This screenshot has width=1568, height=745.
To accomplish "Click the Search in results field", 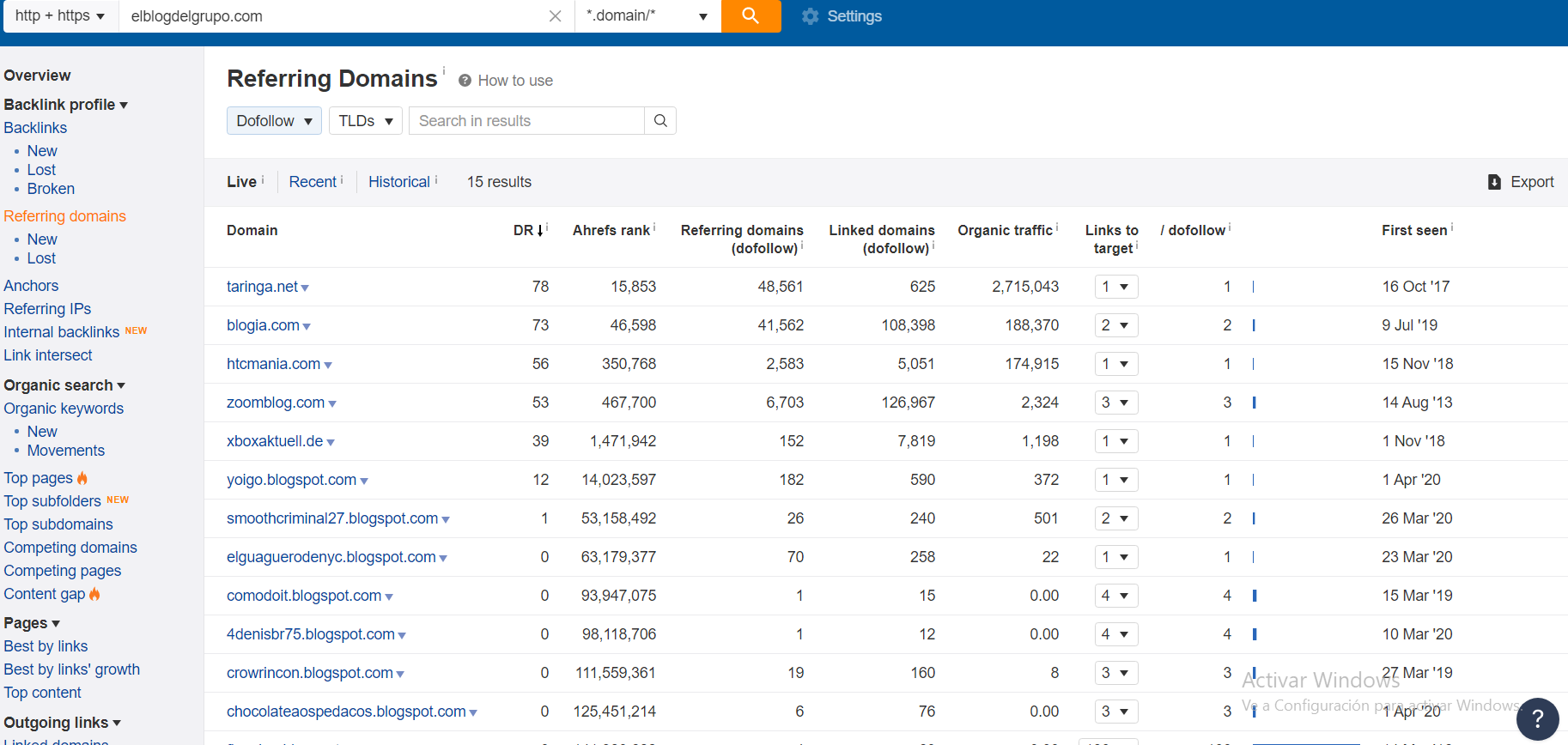I will (526, 121).
